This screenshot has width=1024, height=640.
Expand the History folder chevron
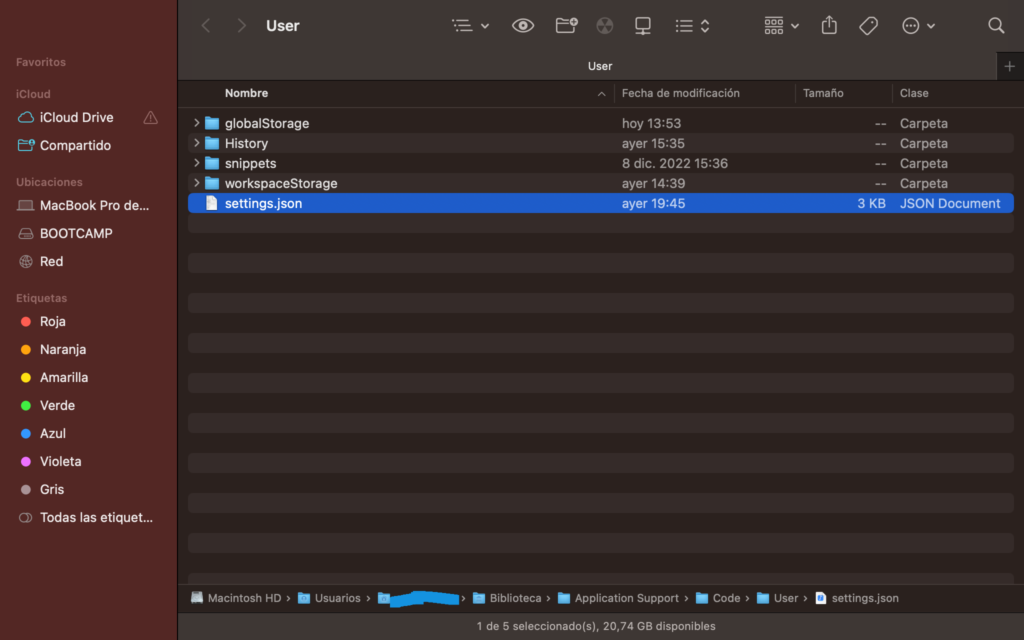[x=197, y=143]
